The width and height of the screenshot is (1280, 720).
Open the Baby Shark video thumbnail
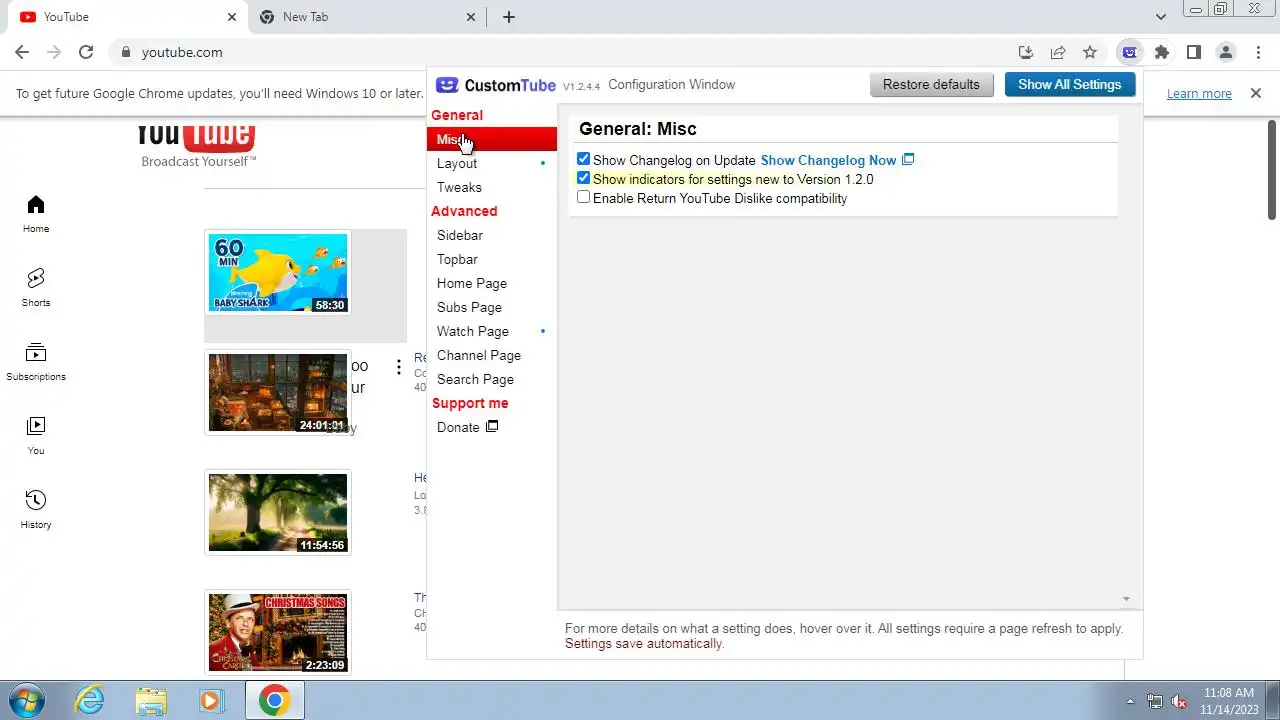(x=278, y=273)
